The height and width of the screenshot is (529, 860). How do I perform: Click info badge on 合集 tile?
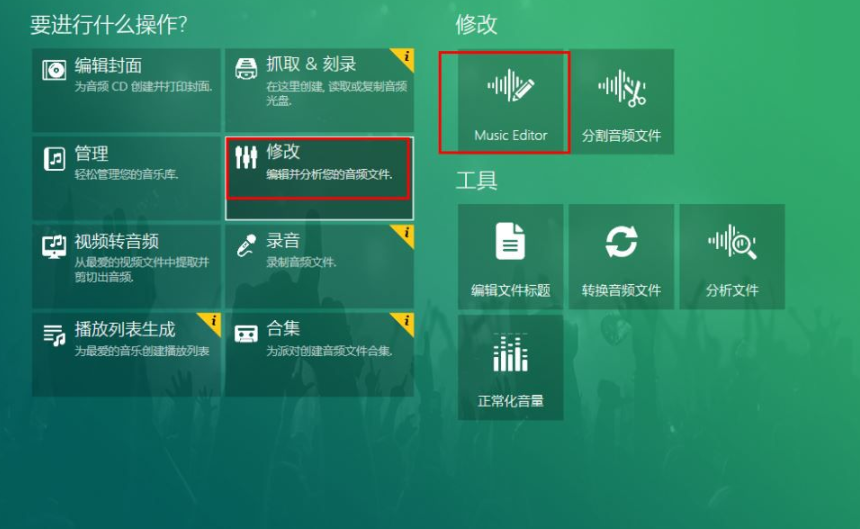405,321
